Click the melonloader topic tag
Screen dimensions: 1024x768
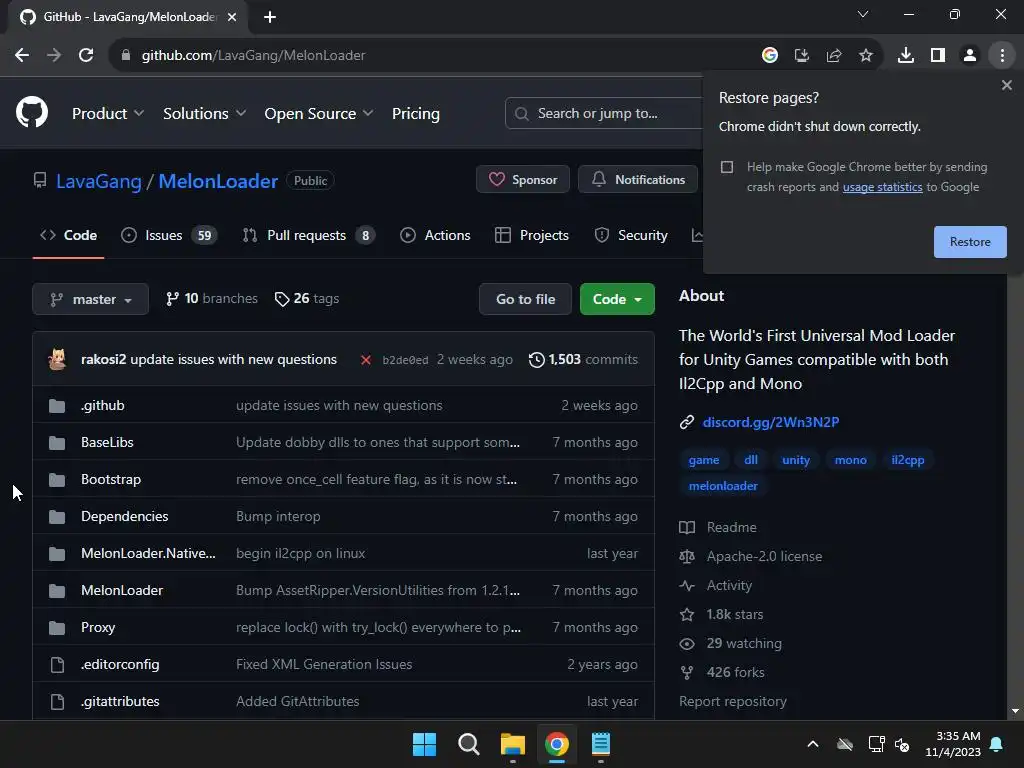723,486
